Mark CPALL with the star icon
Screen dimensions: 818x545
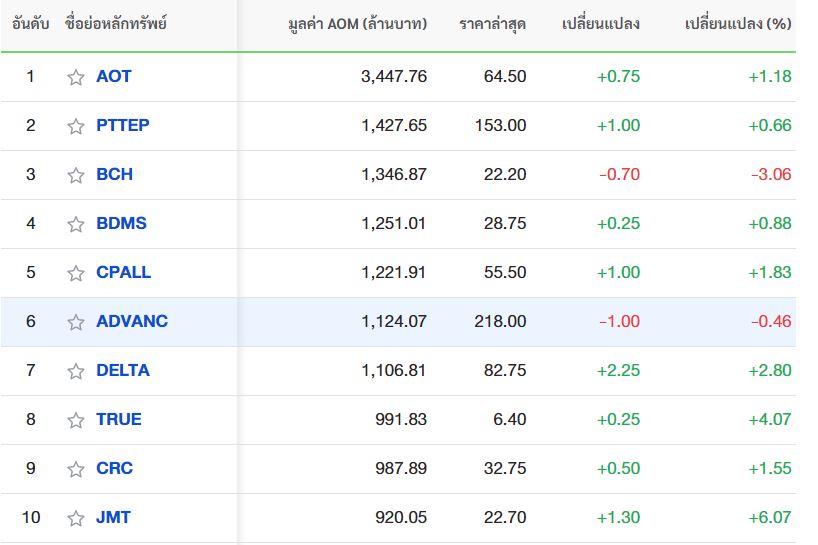(76, 273)
